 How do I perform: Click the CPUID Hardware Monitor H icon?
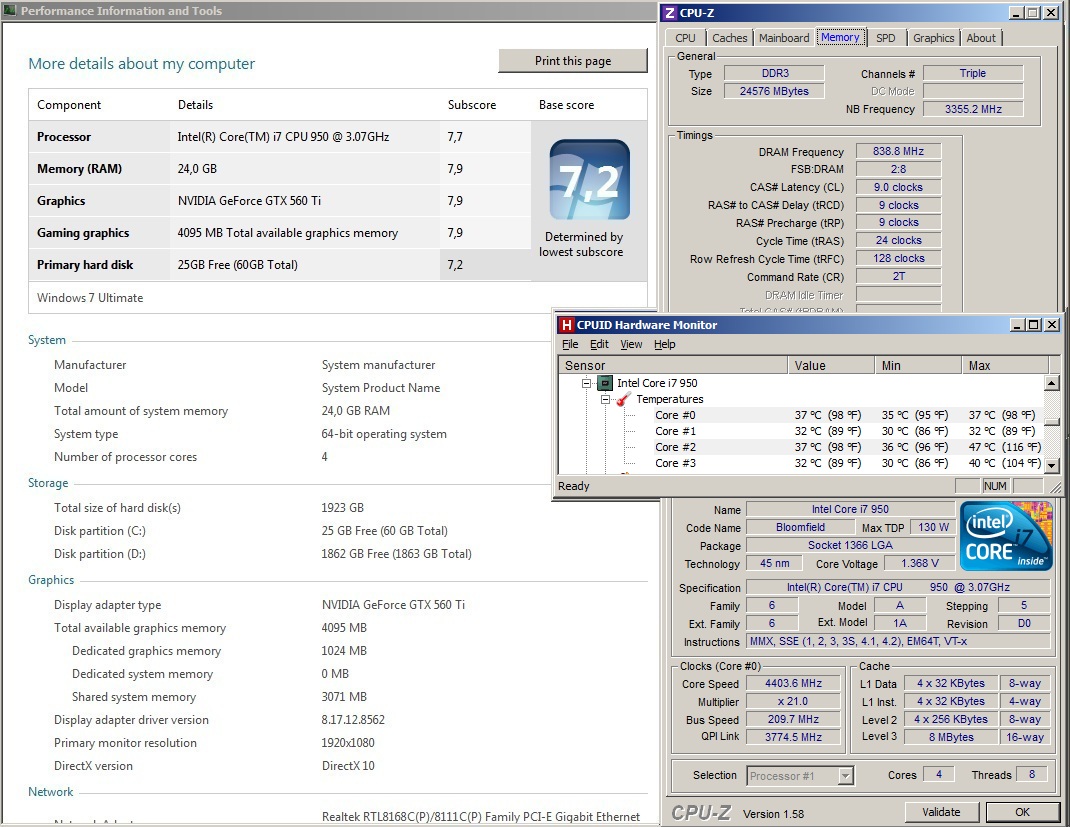566,325
